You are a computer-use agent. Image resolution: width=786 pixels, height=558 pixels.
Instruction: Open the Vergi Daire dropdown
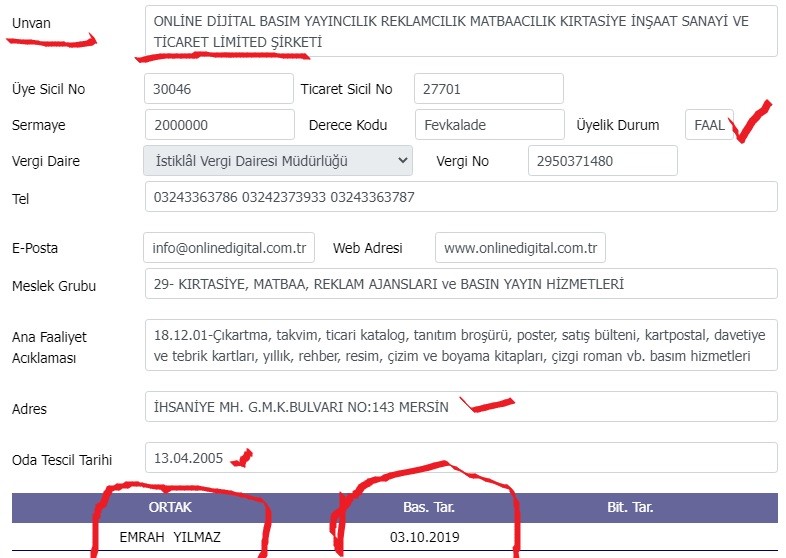coord(278,161)
